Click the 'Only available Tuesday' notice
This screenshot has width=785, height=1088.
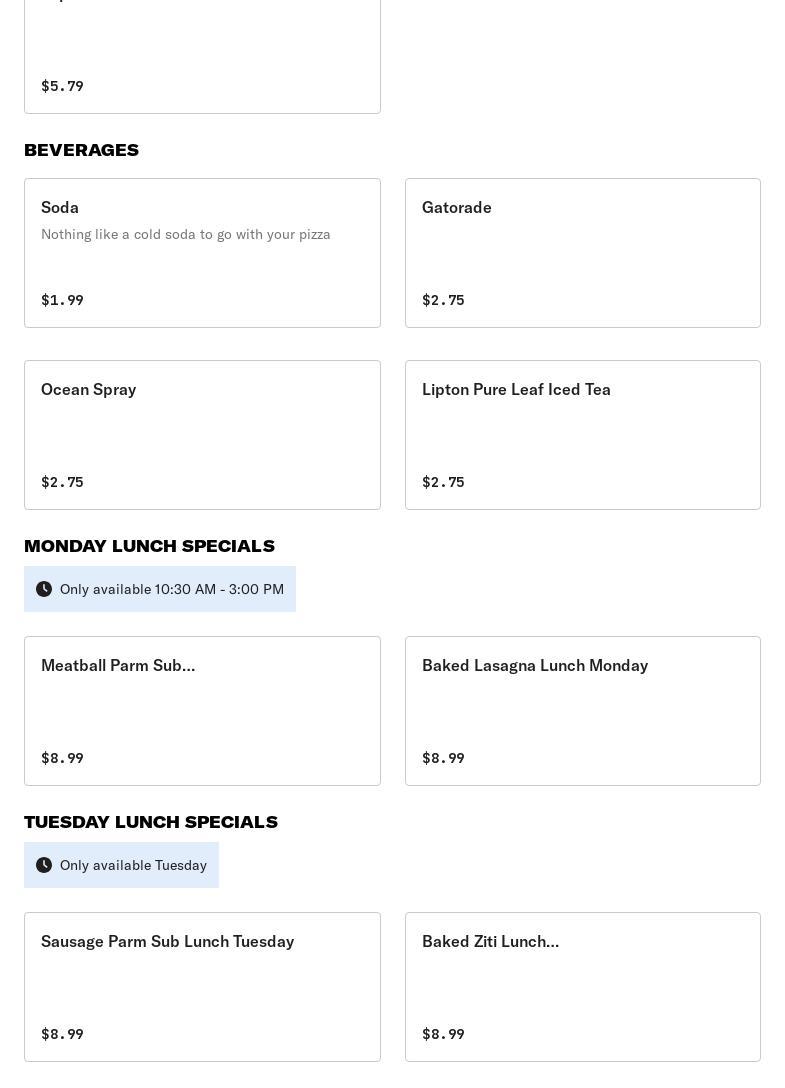[x=133, y=865]
